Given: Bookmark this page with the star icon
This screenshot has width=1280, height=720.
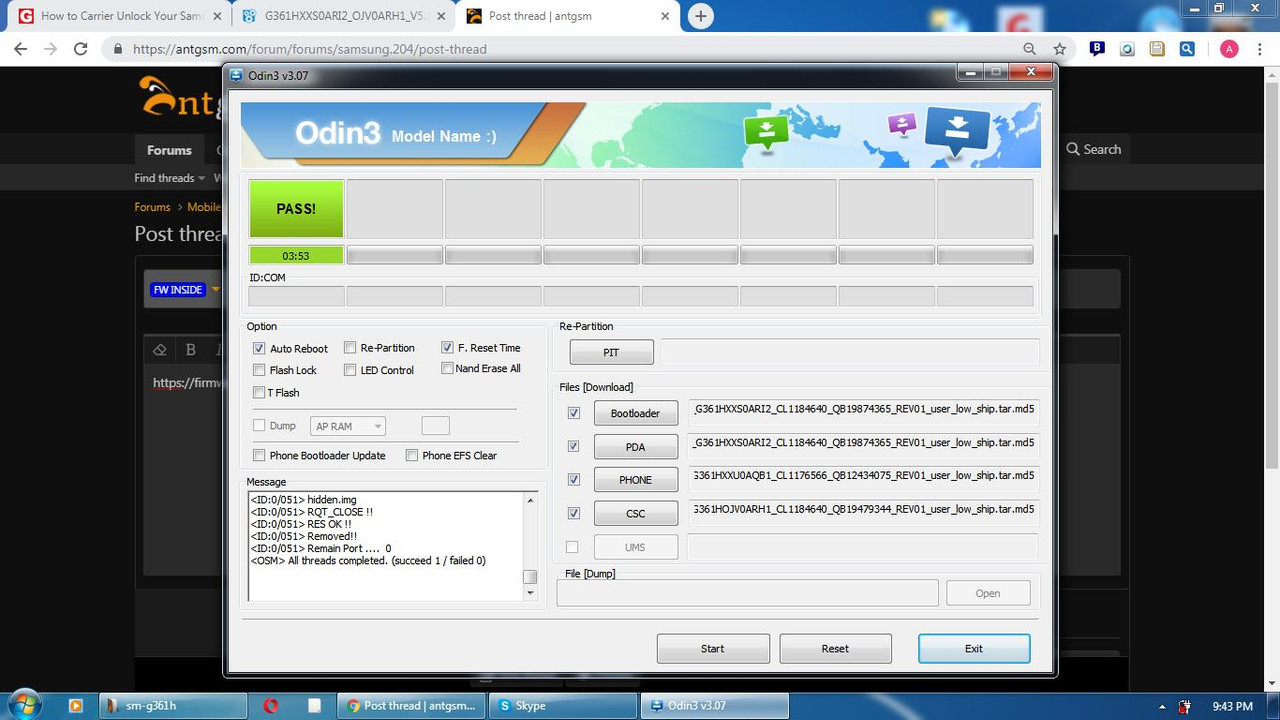Looking at the screenshot, I should (x=1059, y=49).
